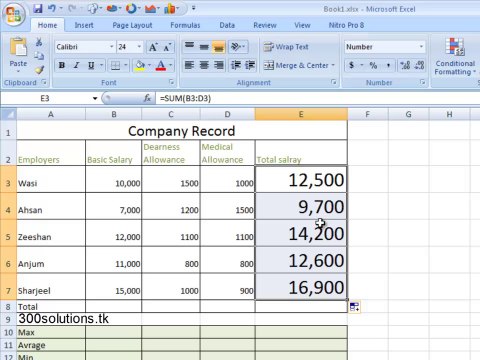Screen dimensions: 480x360
Task: Activate the Format Painter brush
Action: click(x=39, y=70)
